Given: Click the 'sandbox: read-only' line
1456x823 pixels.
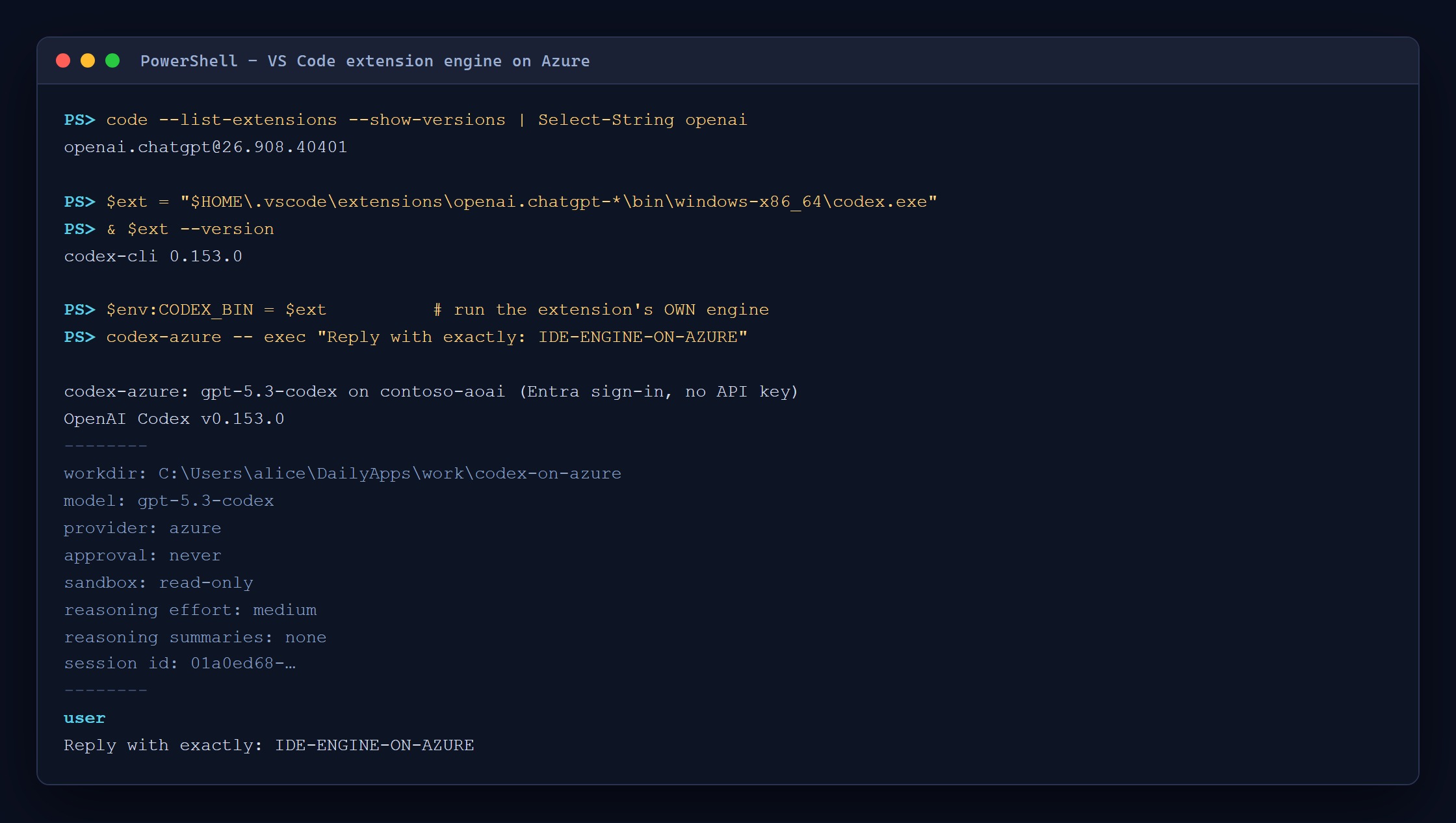Looking at the screenshot, I should coord(159,583).
